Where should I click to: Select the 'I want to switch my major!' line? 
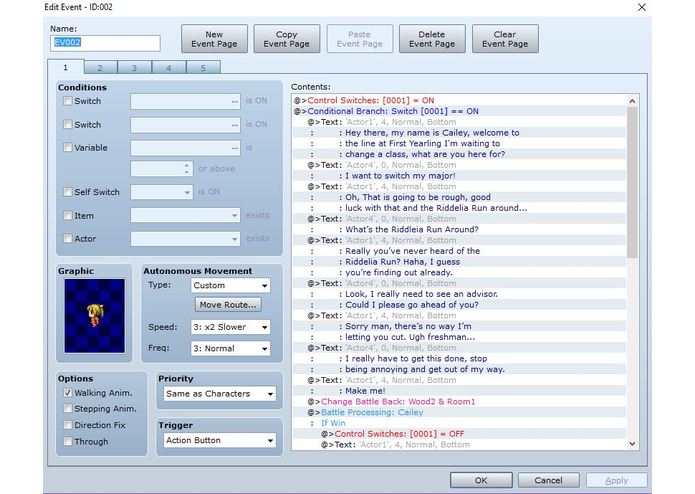[x=459, y=175]
